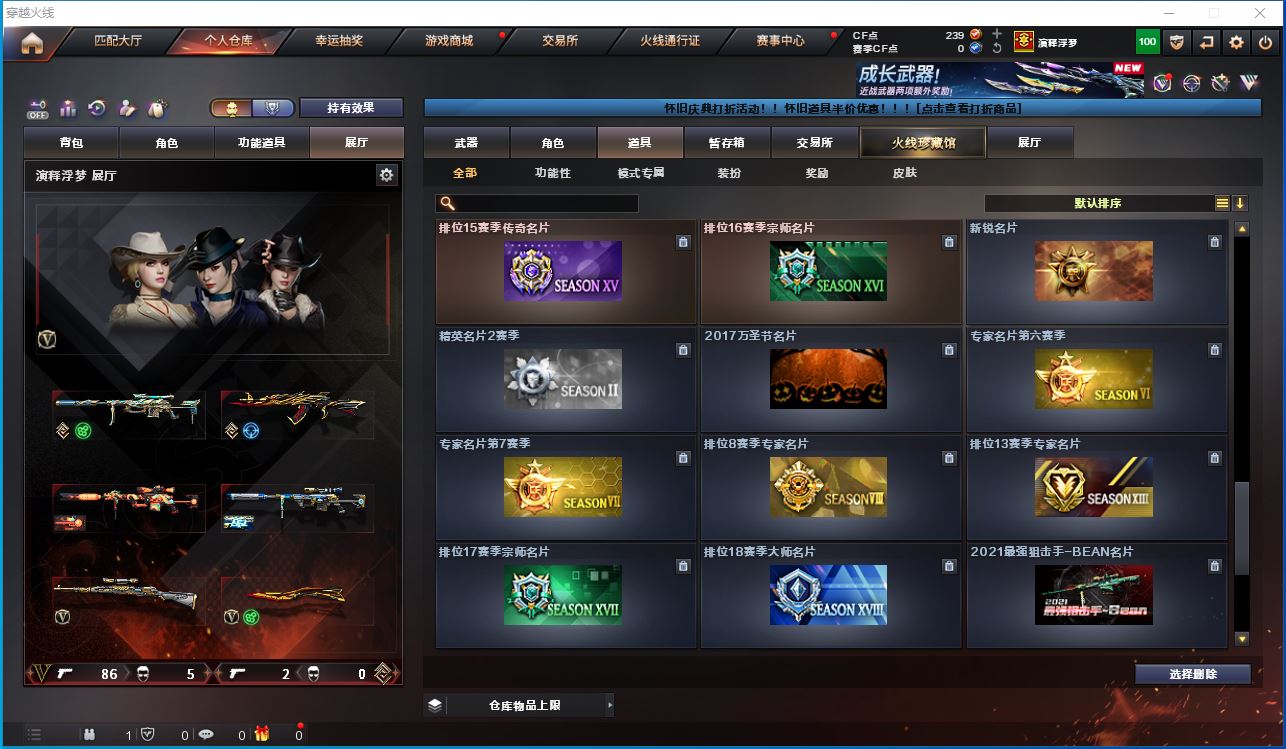Viewport: 1286px width, 749px height.
Task: Open the 默认排序 sort dropdown
Action: [1097, 203]
